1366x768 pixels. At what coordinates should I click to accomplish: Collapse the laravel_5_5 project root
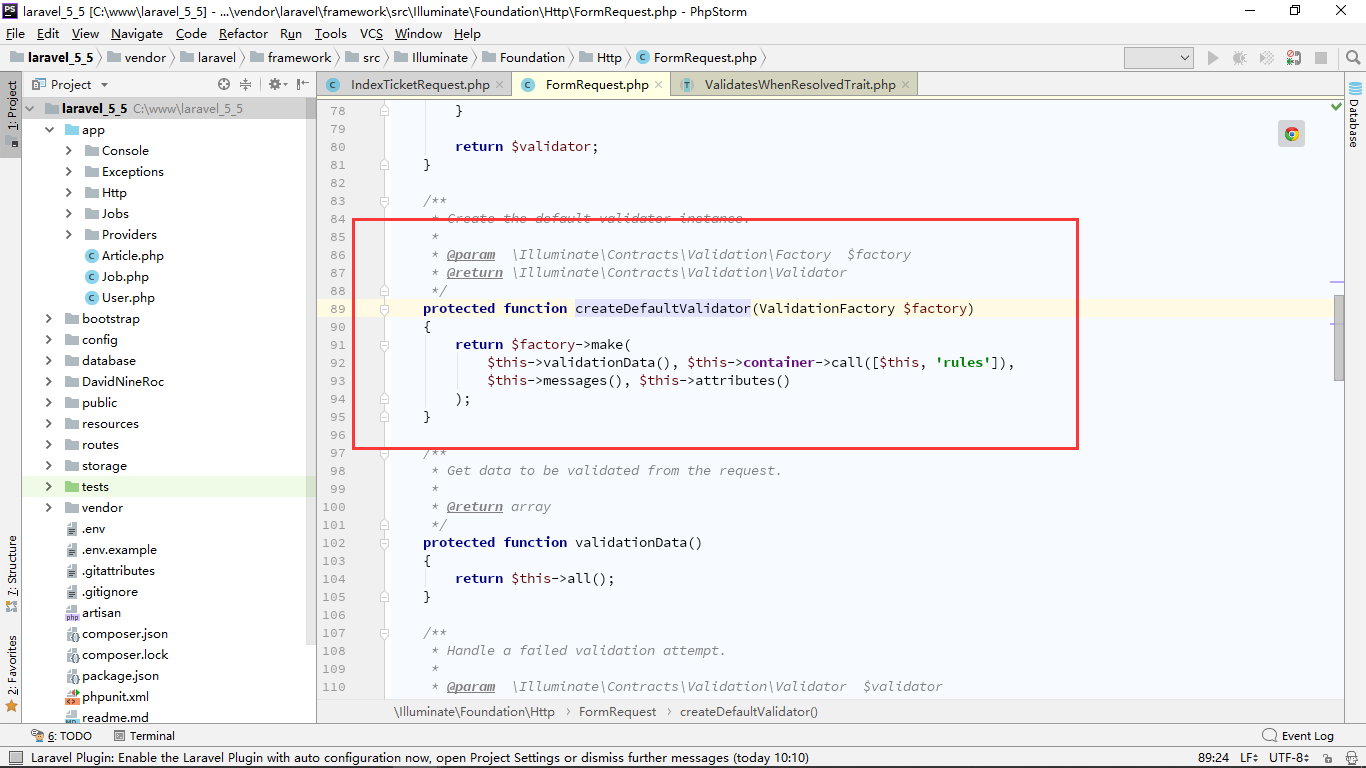point(30,108)
